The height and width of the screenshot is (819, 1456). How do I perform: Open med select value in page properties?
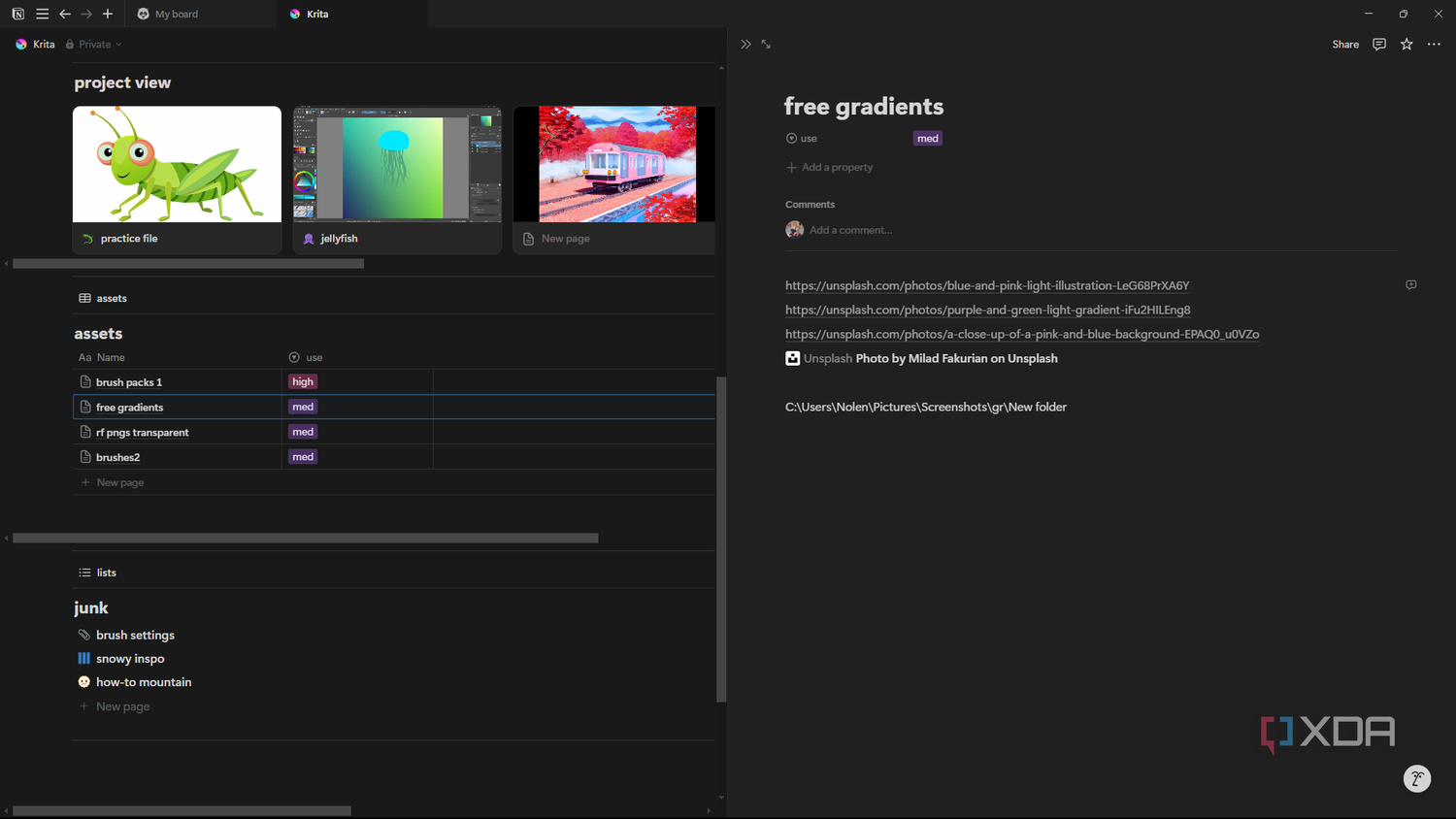tap(928, 139)
